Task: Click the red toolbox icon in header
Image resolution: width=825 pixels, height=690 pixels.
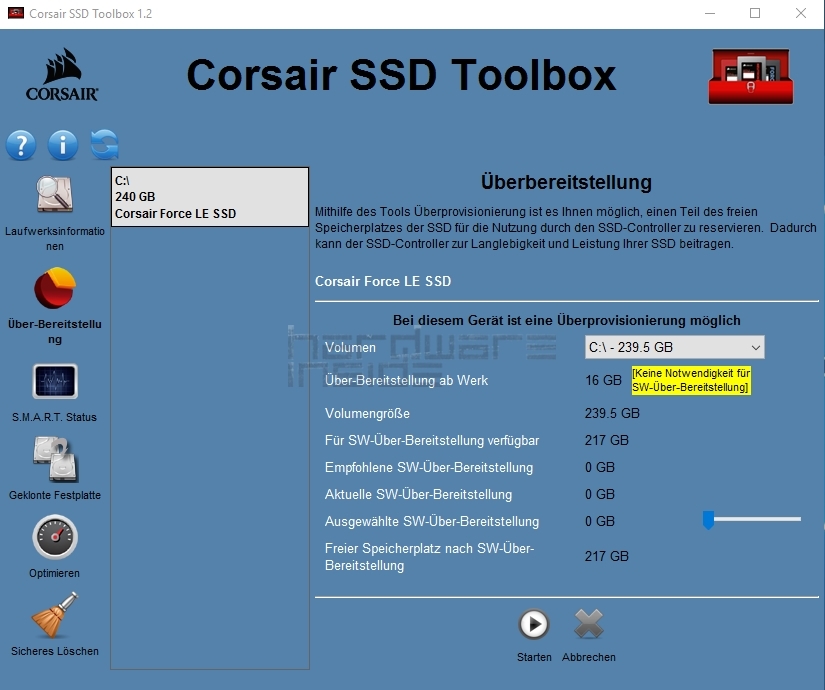Action: point(749,76)
